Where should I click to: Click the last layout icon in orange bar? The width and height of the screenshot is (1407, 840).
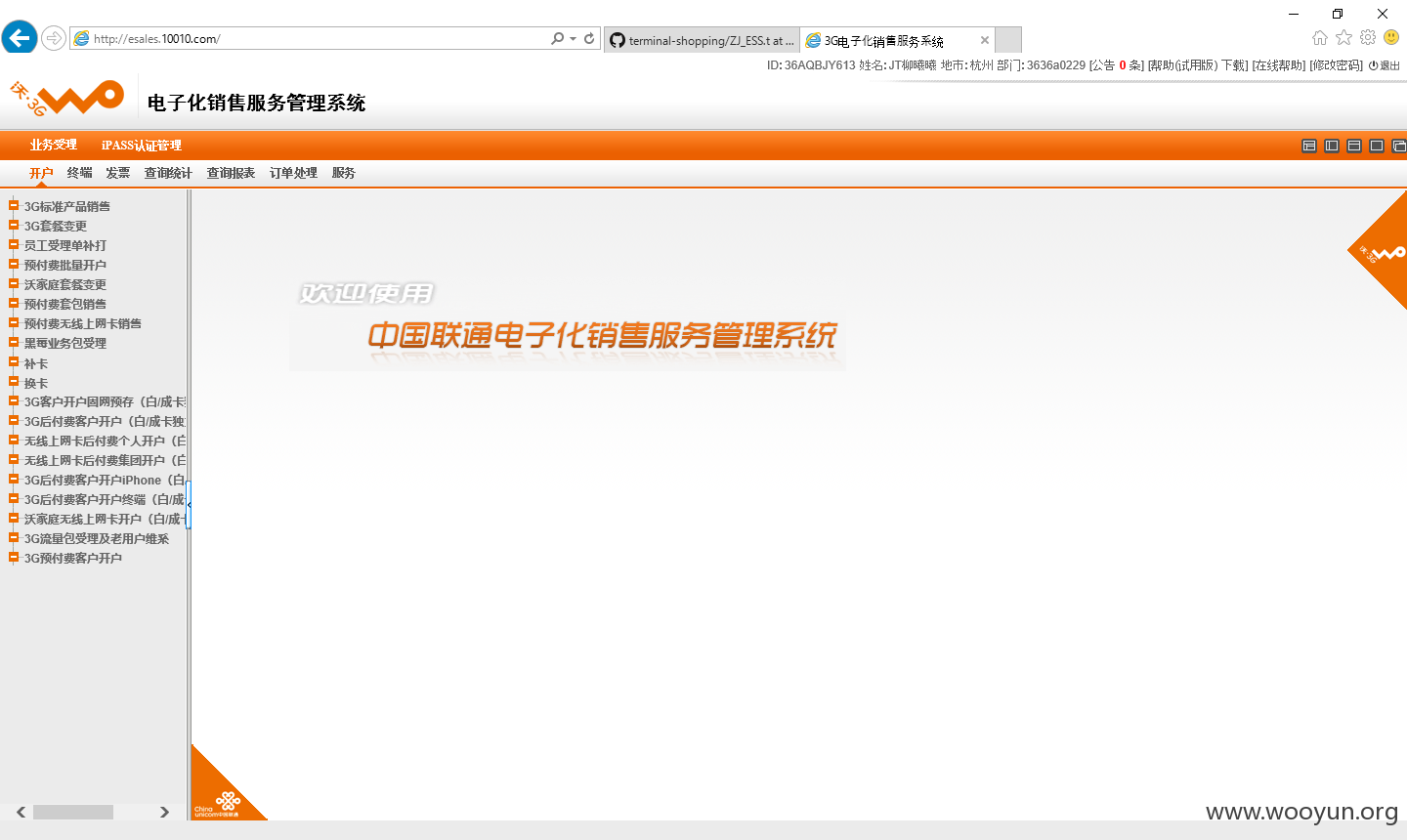tap(1399, 146)
